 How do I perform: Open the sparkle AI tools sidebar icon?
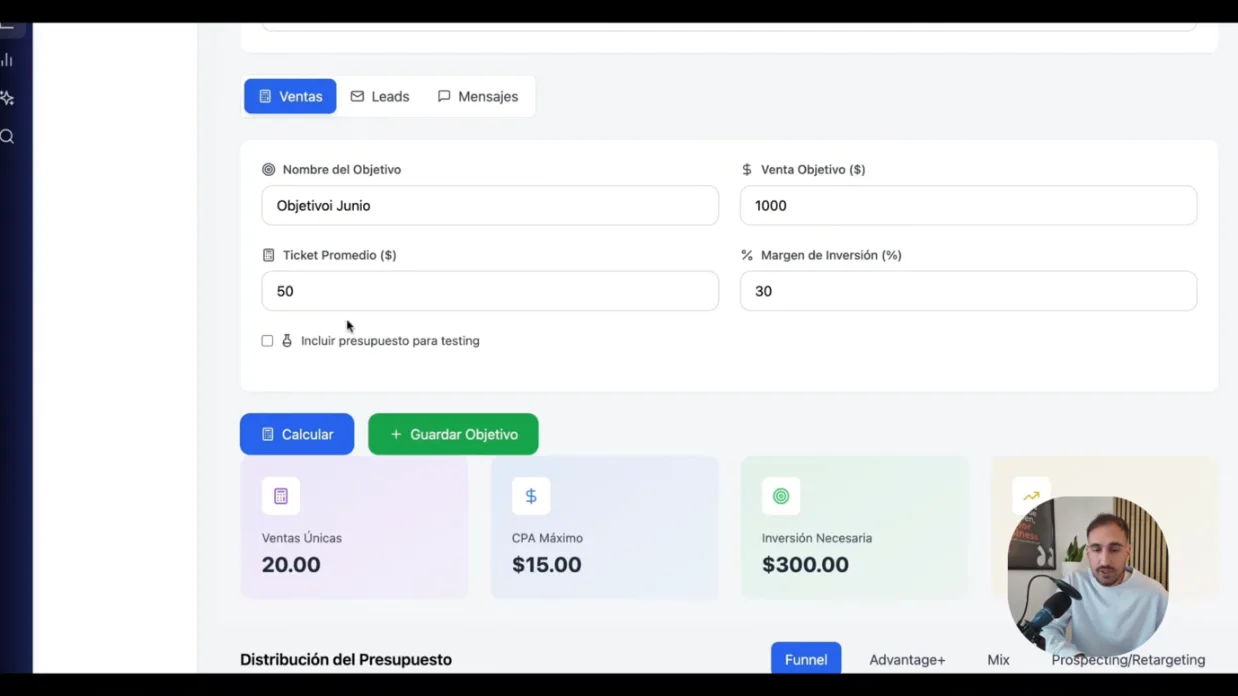[x=7, y=98]
